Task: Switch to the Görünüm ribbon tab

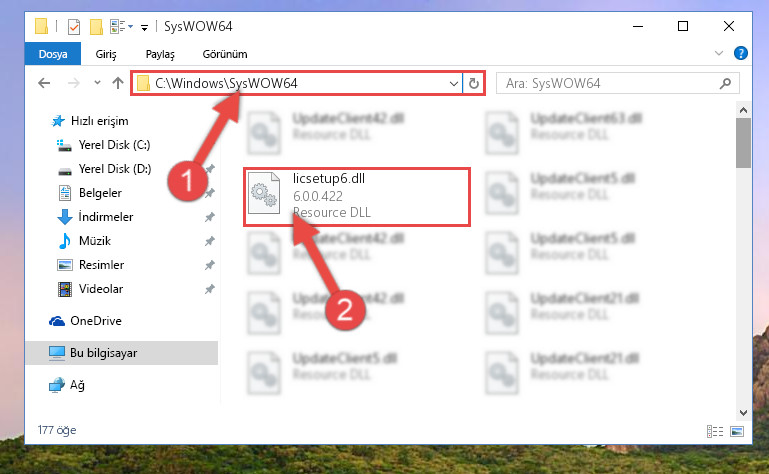Action: [225, 54]
